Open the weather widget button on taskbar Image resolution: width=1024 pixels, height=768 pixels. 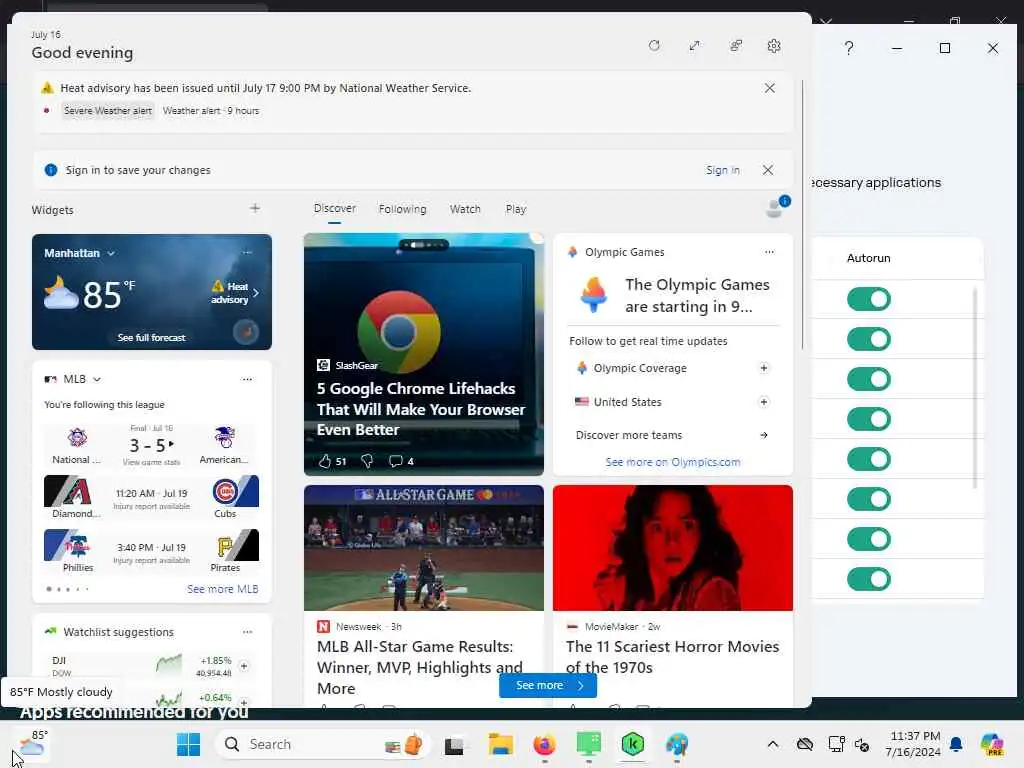click(x=31, y=744)
